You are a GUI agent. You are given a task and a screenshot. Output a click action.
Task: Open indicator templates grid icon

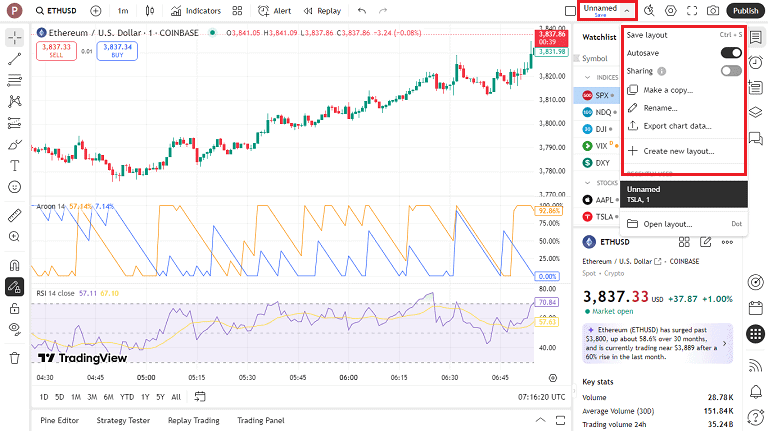point(238,11)
